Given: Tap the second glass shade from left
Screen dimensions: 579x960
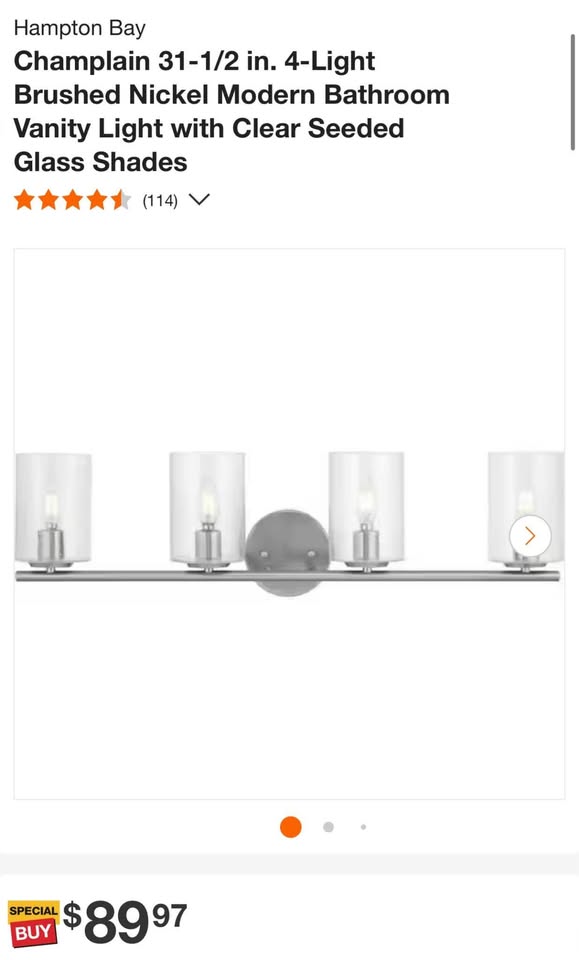Looking at the screenshot, I should coord(207,508).
